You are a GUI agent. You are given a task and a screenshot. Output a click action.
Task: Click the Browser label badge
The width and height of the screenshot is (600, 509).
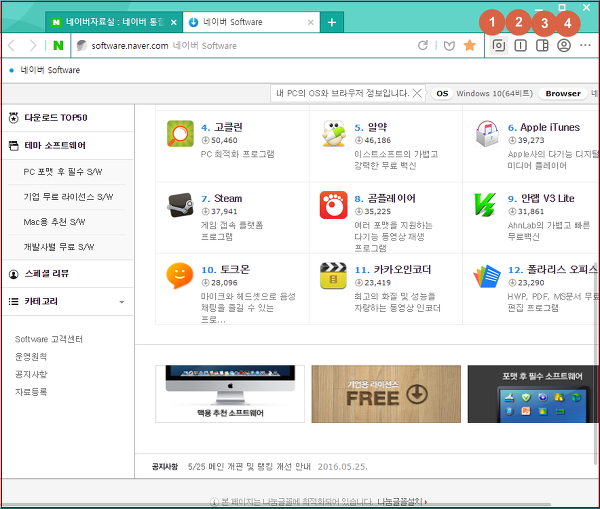click(x=563, y=93)
